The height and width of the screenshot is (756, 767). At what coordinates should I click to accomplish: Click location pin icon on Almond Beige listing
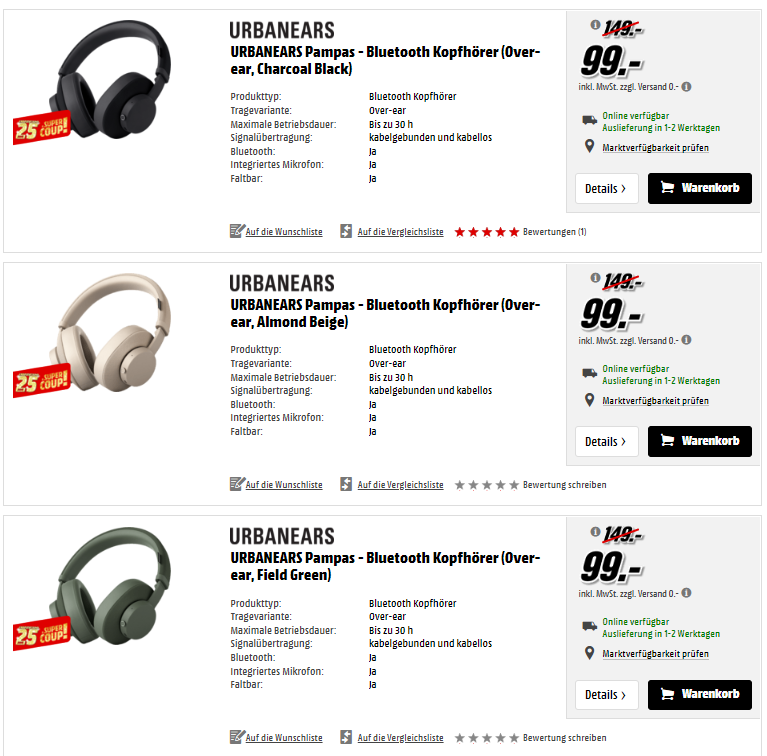(x=589, y=400)
